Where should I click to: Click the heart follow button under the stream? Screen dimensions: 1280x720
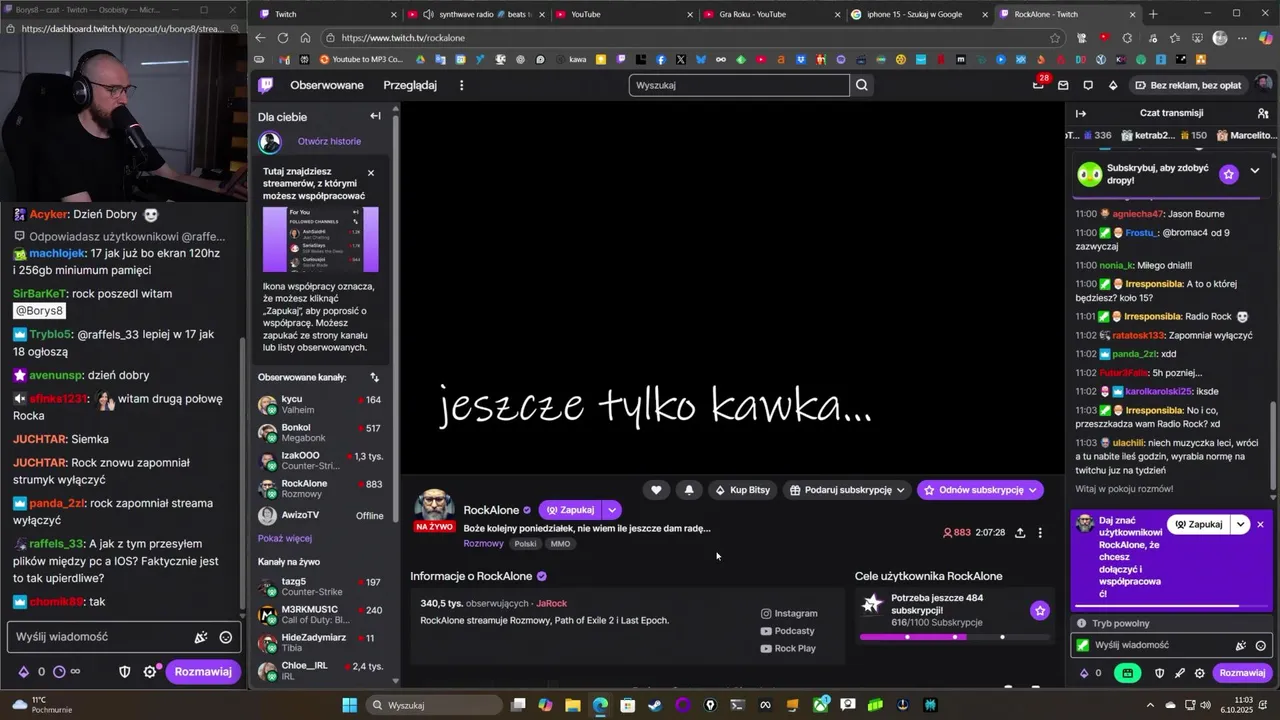pos(656,490)
